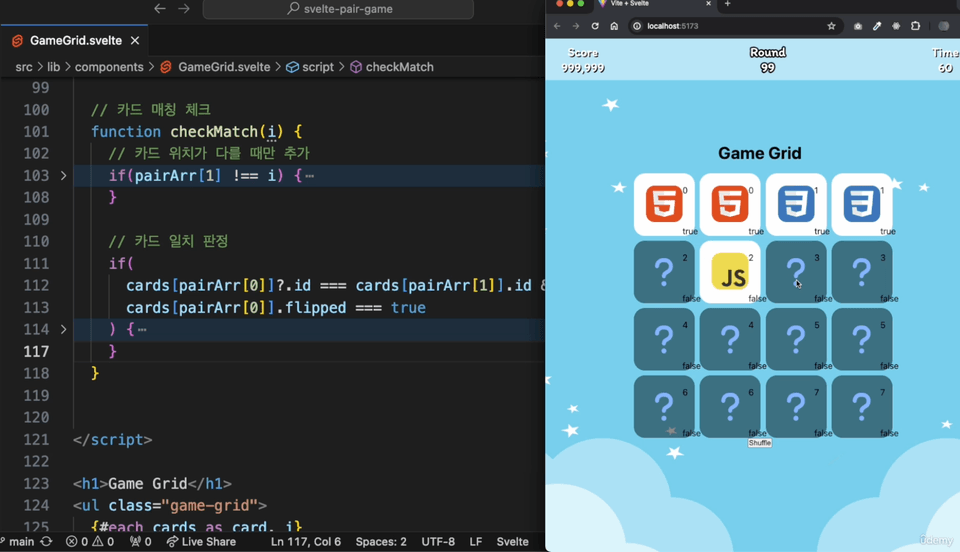
Task: Change the UTF-8 encoding setting
Action: pos(438,542)
